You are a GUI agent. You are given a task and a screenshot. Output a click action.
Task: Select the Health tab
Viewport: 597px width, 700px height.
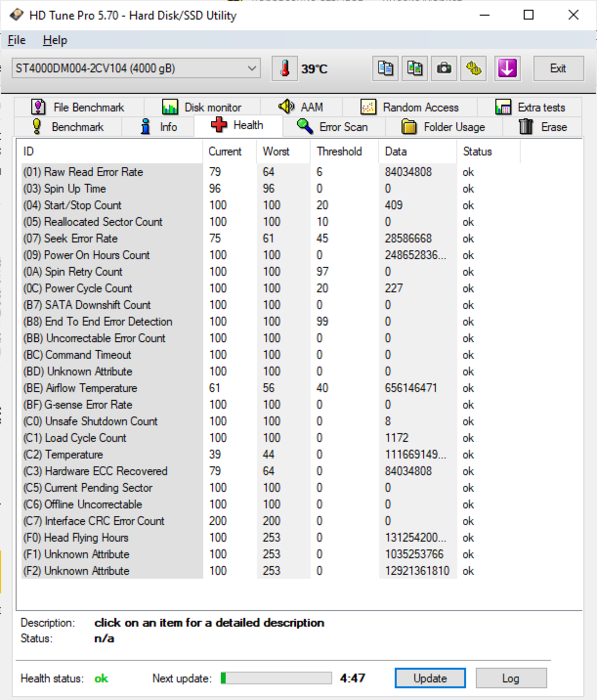point(238,125)
